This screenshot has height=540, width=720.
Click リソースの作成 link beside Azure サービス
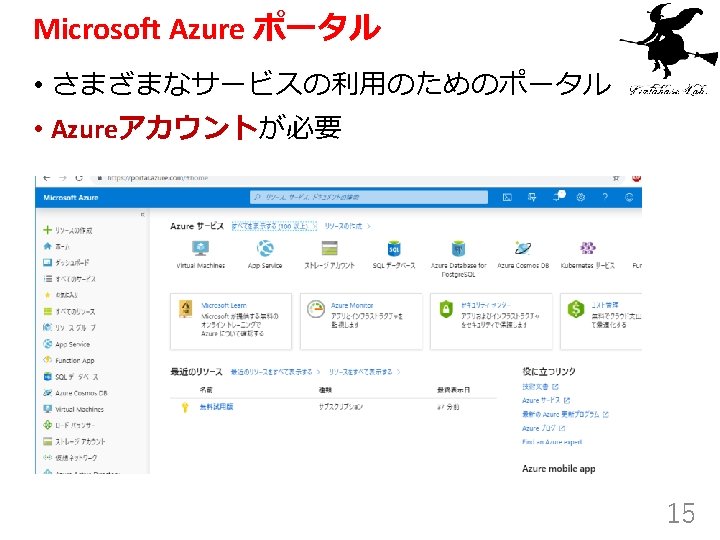click(347, 226)
